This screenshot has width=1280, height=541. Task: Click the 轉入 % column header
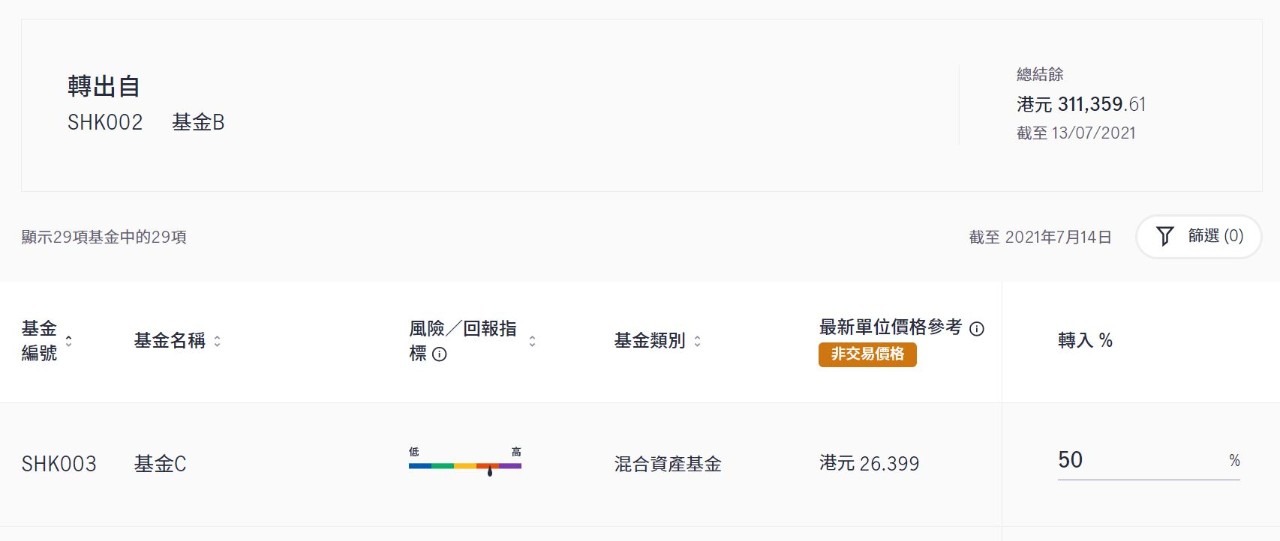click(1085, 341)
